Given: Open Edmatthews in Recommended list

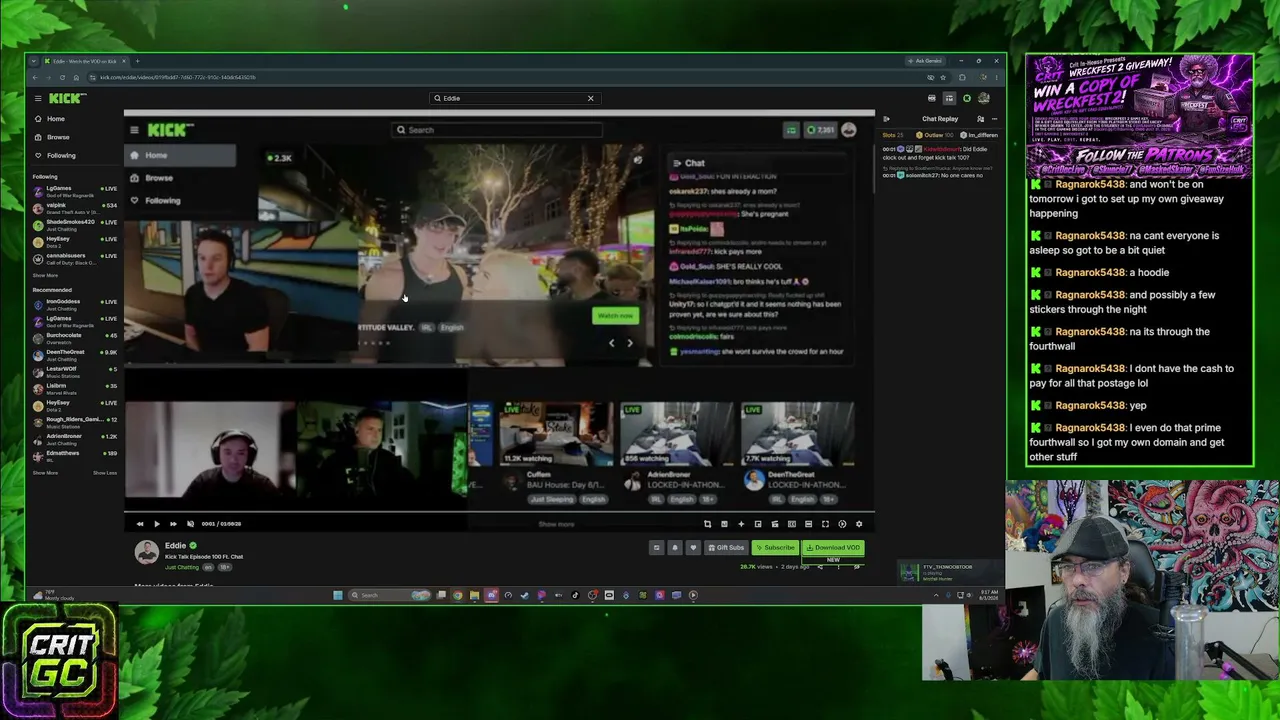Looking at the screenshot, I should [75, 455].
